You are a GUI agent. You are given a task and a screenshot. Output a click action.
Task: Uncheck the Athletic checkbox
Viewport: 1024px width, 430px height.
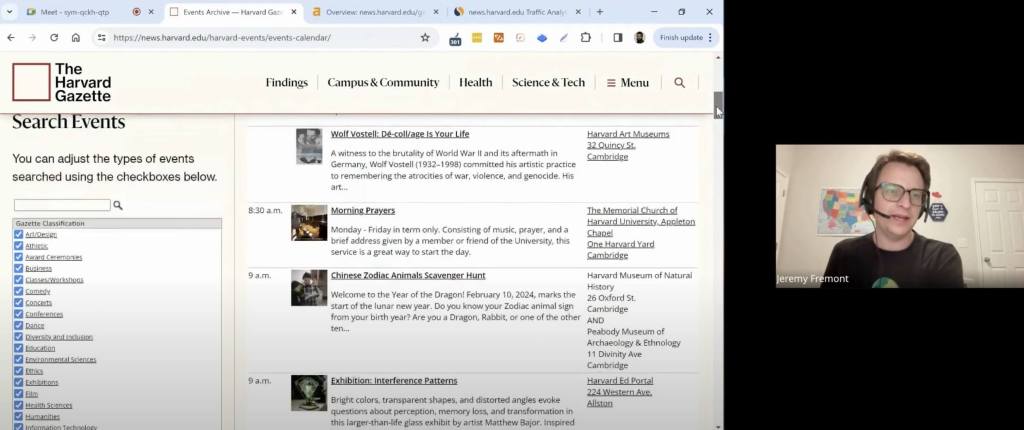(18, 246)
